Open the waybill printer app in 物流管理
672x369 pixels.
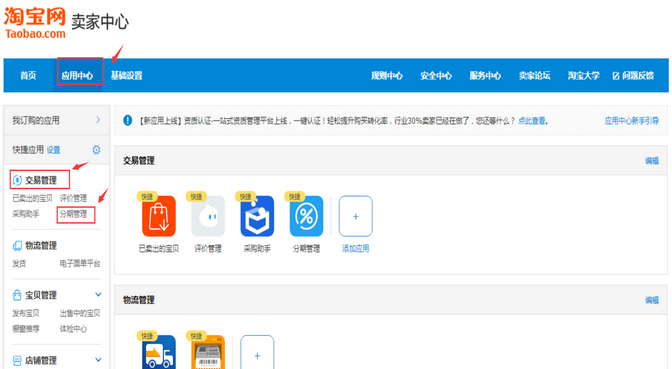[208, 352]
